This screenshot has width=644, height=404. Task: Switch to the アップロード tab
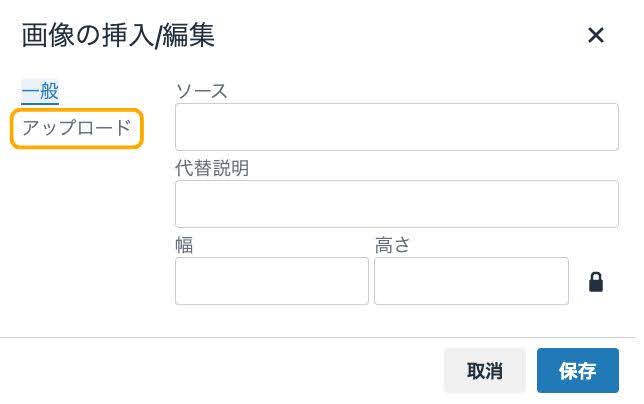(x=77, y=128)
